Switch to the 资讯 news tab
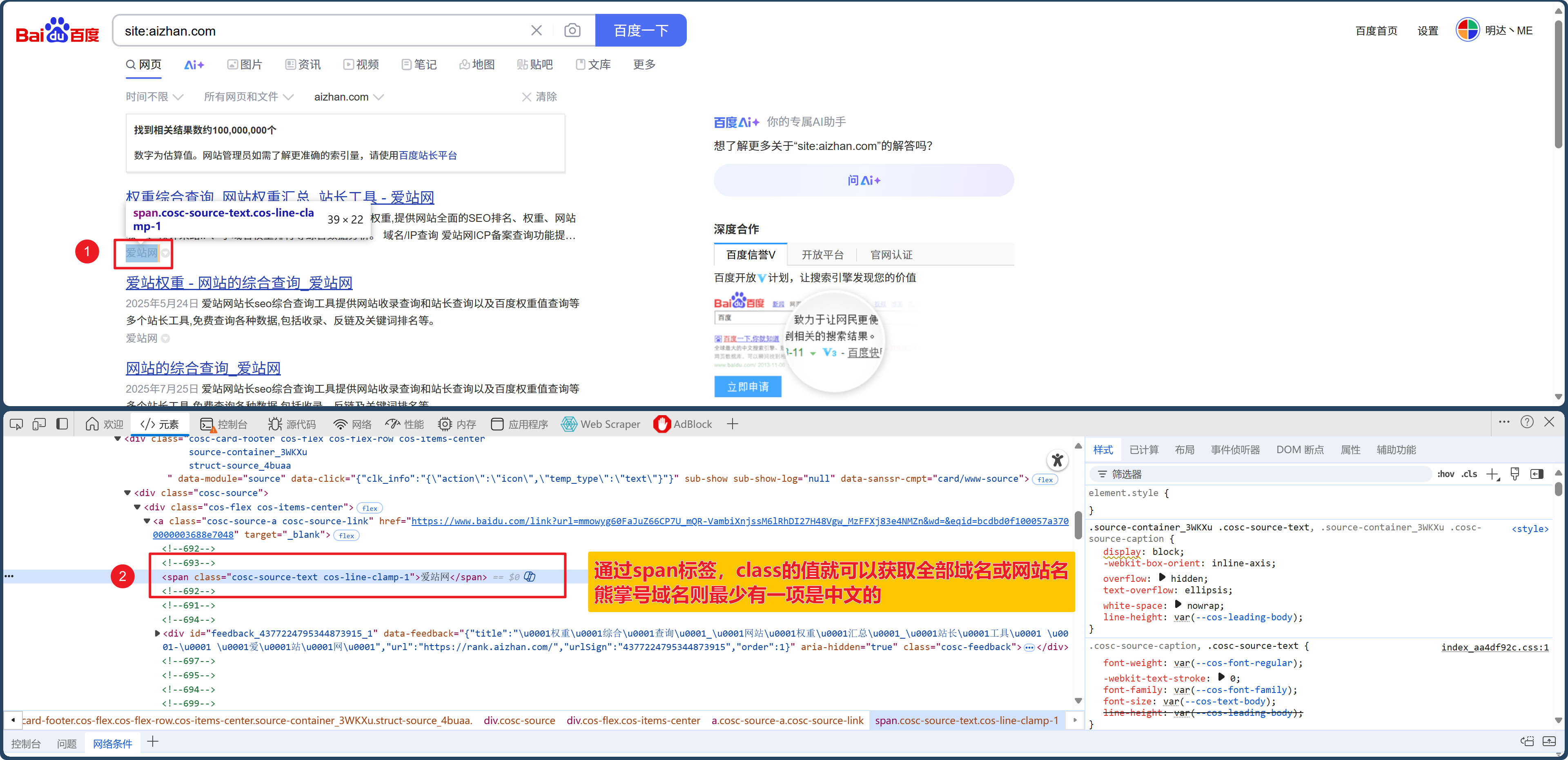1568x760 pixels. coord(303,65)
